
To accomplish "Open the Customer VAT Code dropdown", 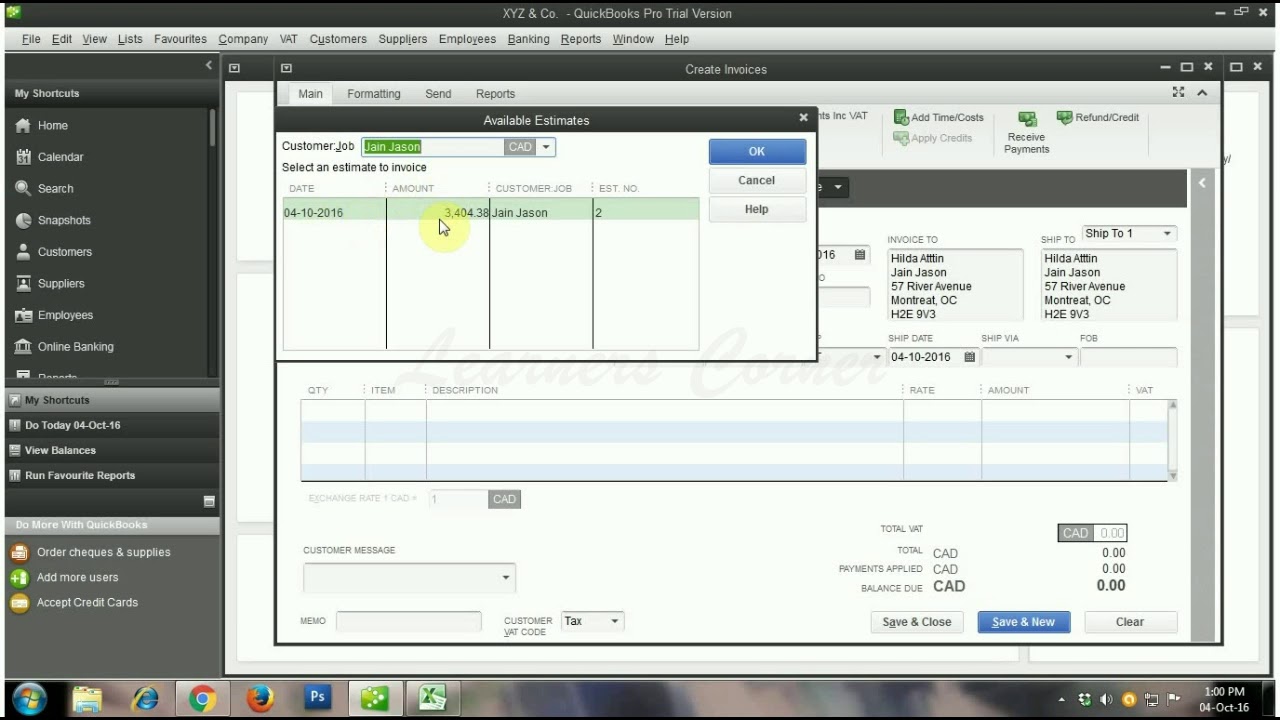I will pos(615,621).
